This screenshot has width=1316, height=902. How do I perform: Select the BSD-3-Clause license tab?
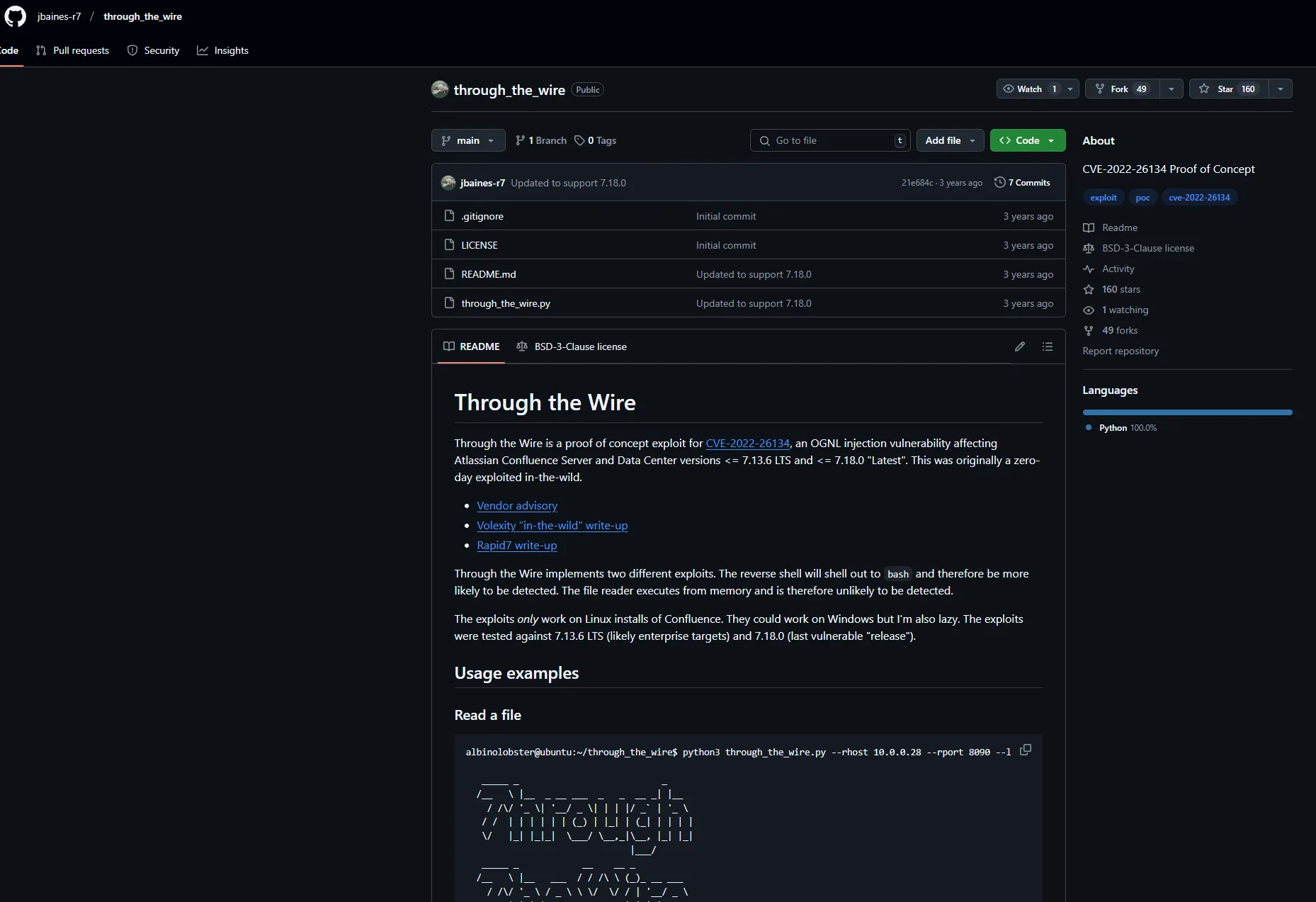[572, 346]
